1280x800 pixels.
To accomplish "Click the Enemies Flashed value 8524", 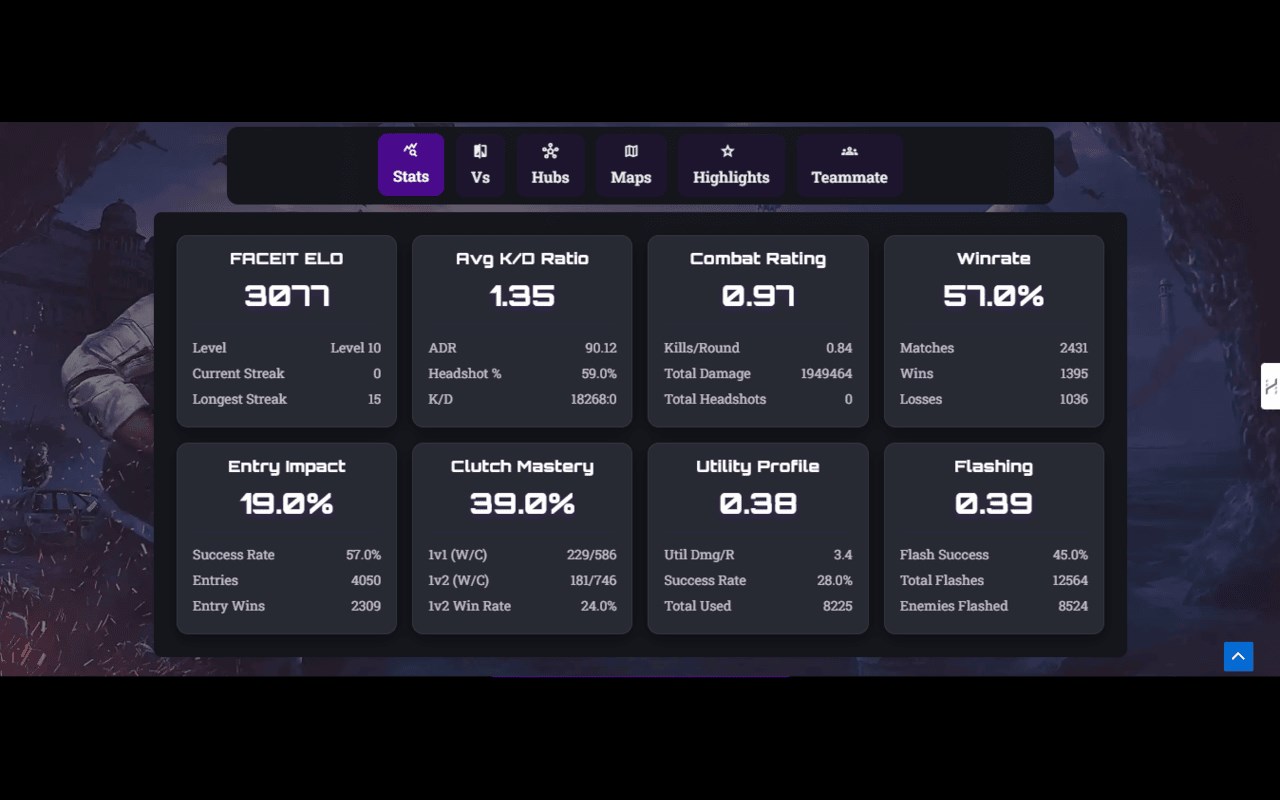I will [1073, 606].
